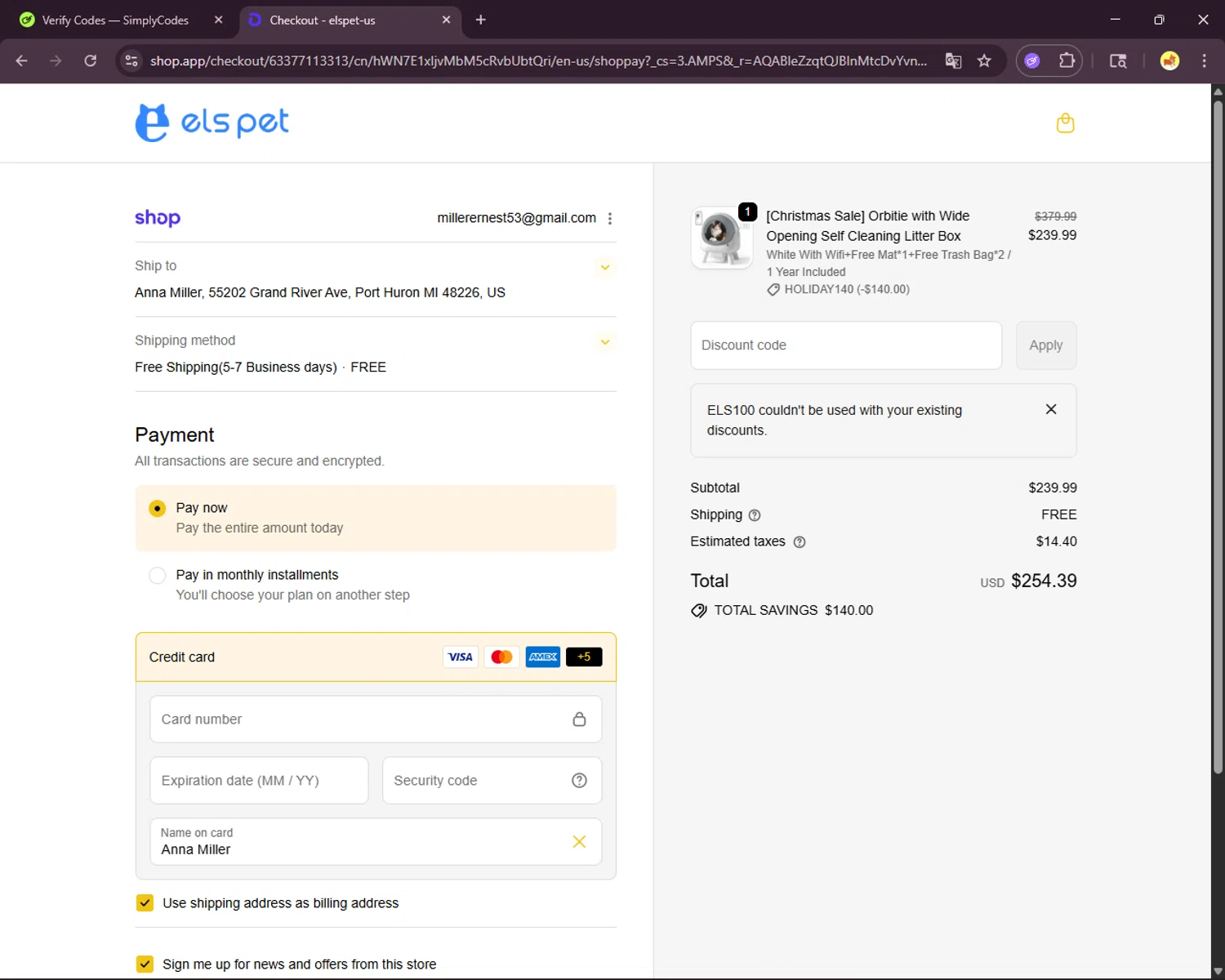Click the Apply discount button

pyautogui.click(x=1046, y=345)
